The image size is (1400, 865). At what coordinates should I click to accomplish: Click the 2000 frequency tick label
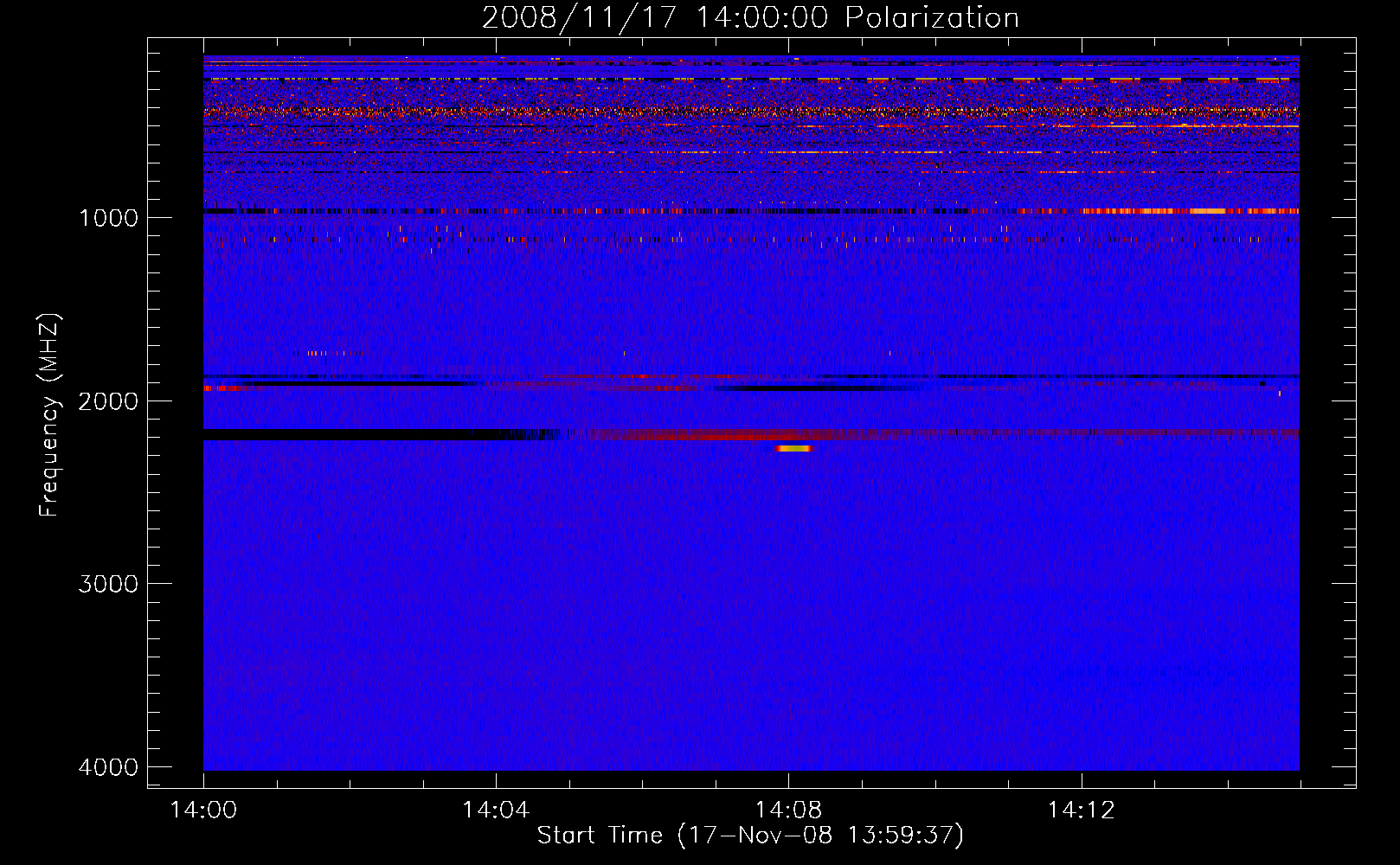[109, 401]
